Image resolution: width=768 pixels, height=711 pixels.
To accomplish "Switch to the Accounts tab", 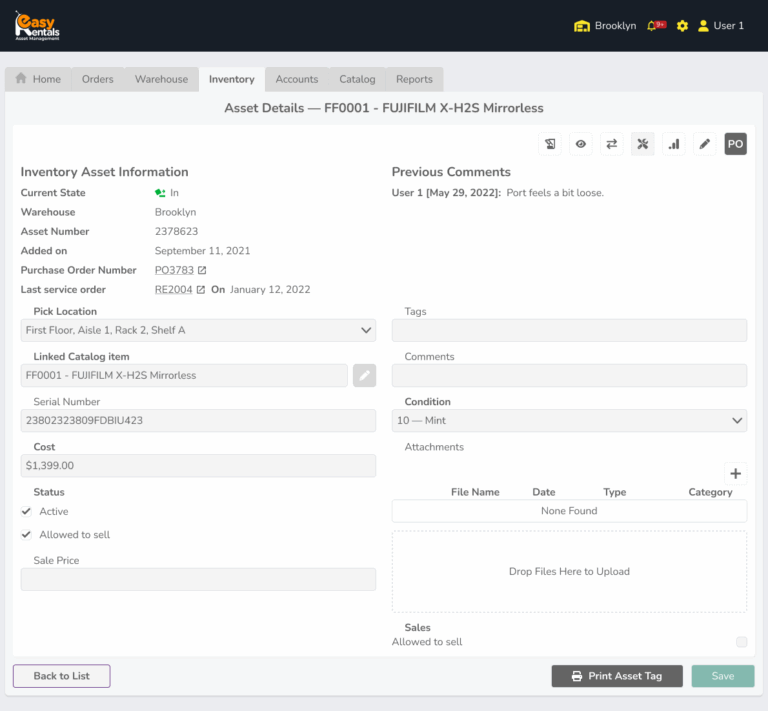I will tap(297, 79).
